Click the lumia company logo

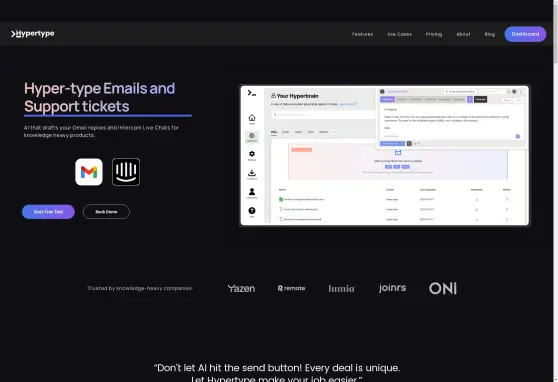(x=341, y=288)
